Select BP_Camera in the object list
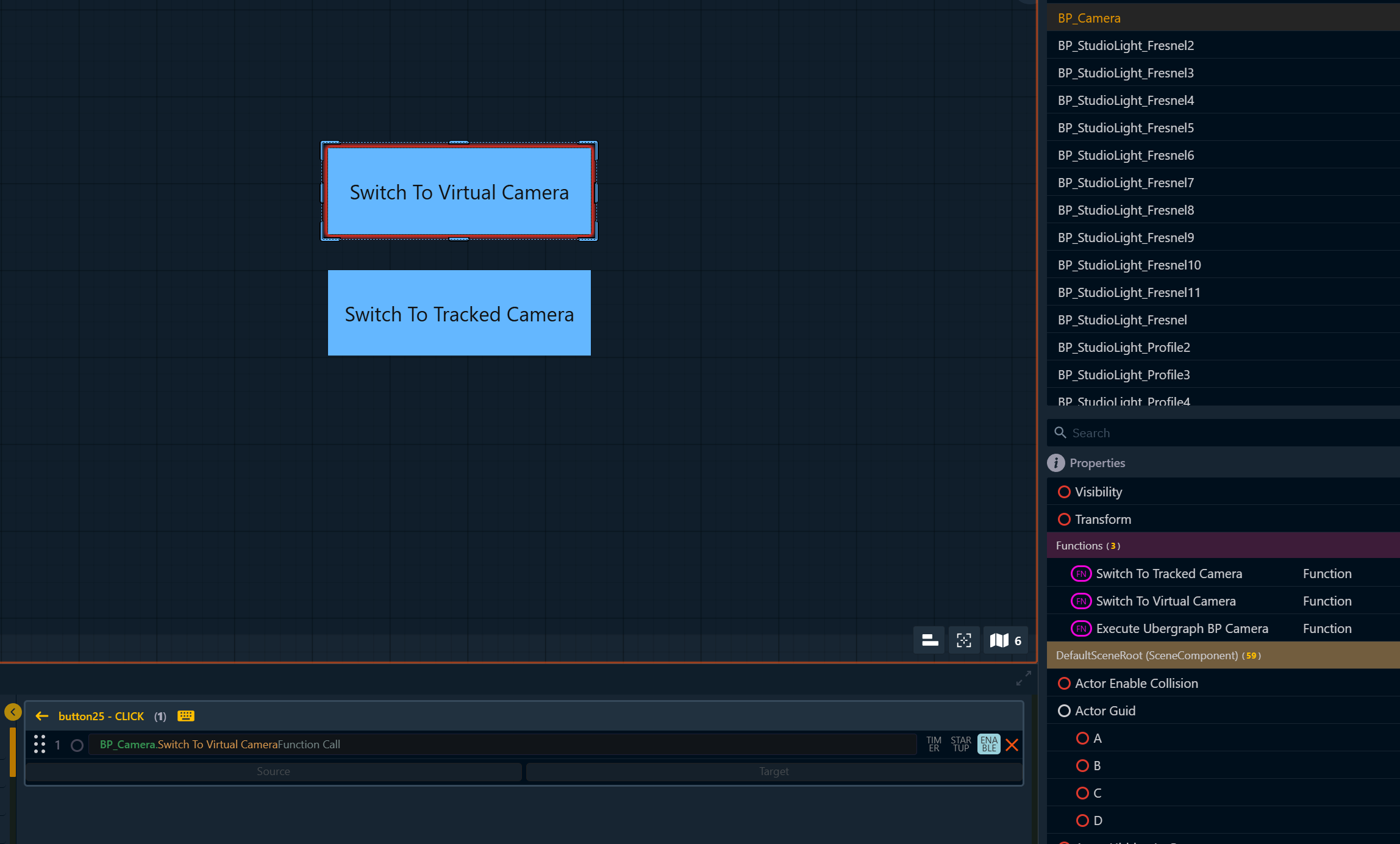 pos(1223,18)
